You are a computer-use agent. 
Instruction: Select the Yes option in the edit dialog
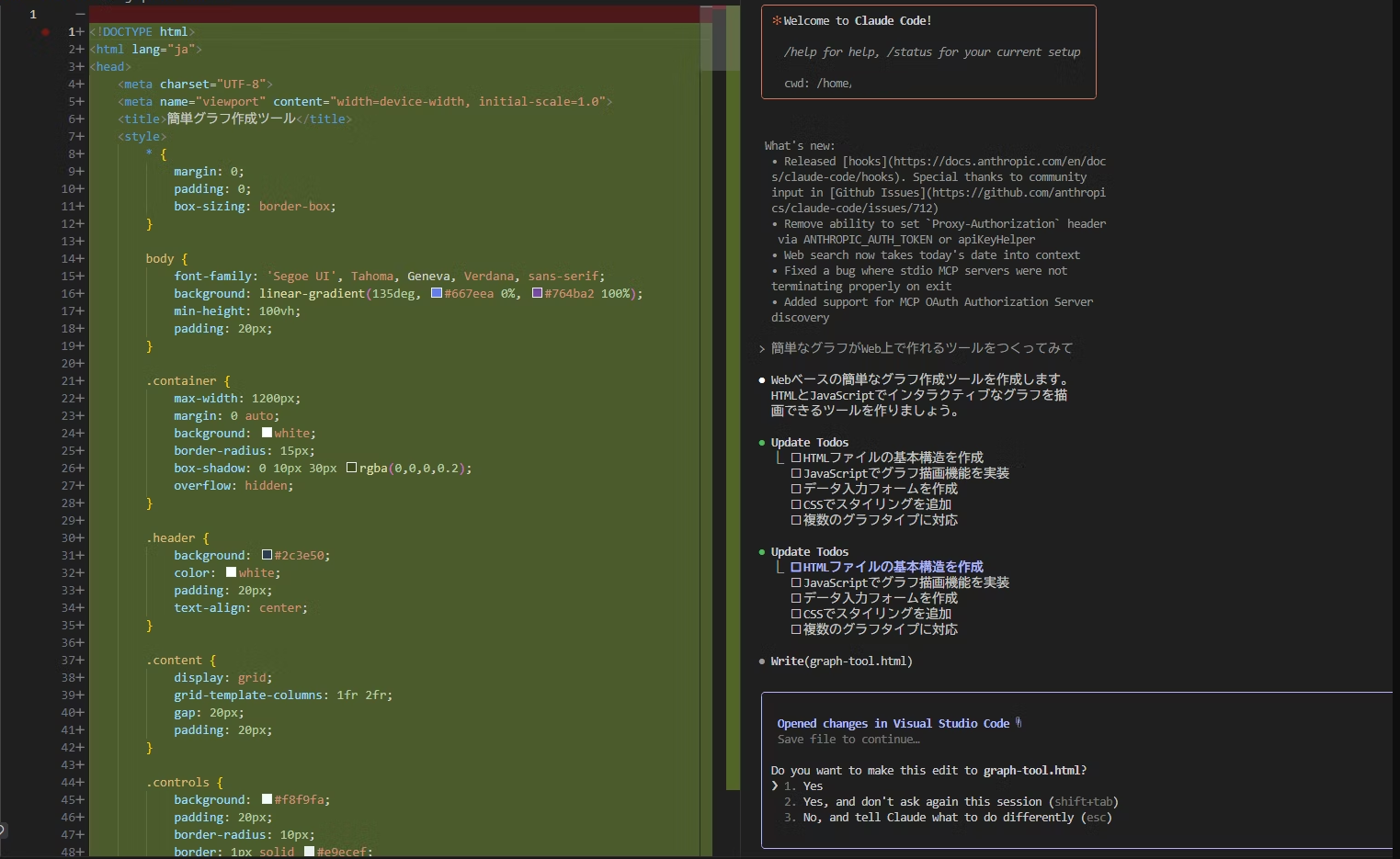coord(812,786)
